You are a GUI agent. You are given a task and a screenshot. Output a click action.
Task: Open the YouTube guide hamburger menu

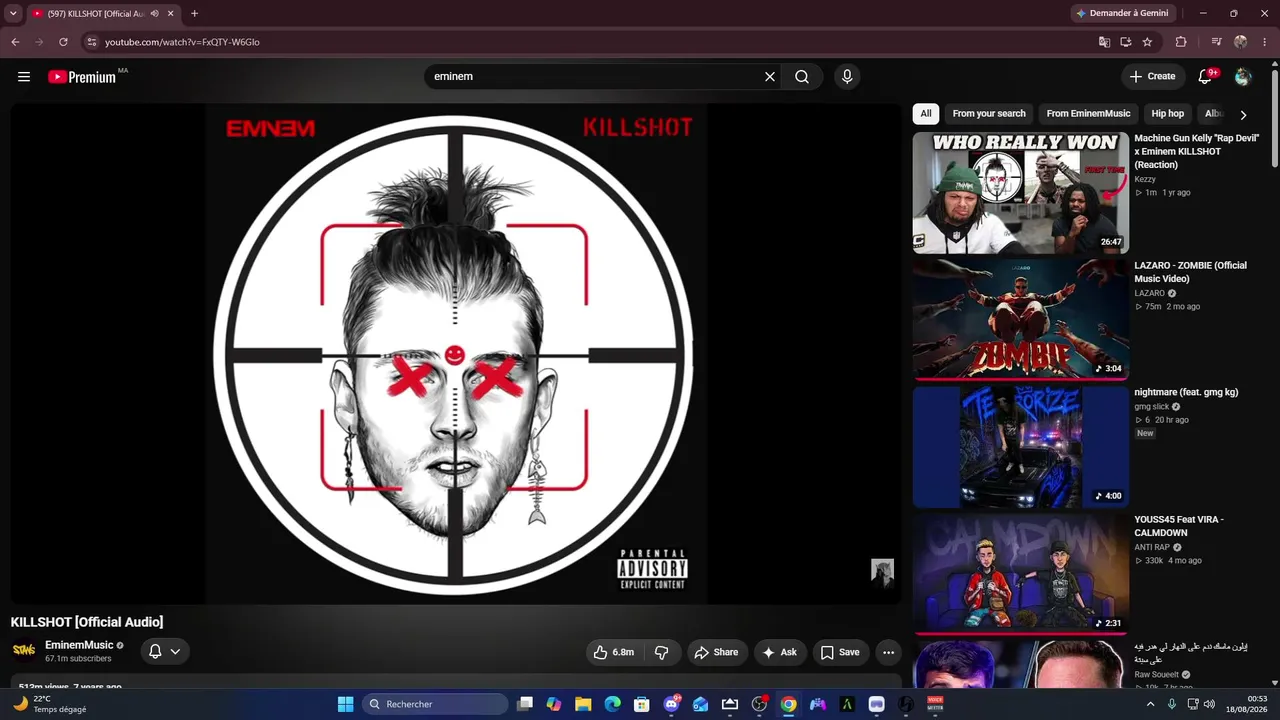pos(24,77)
